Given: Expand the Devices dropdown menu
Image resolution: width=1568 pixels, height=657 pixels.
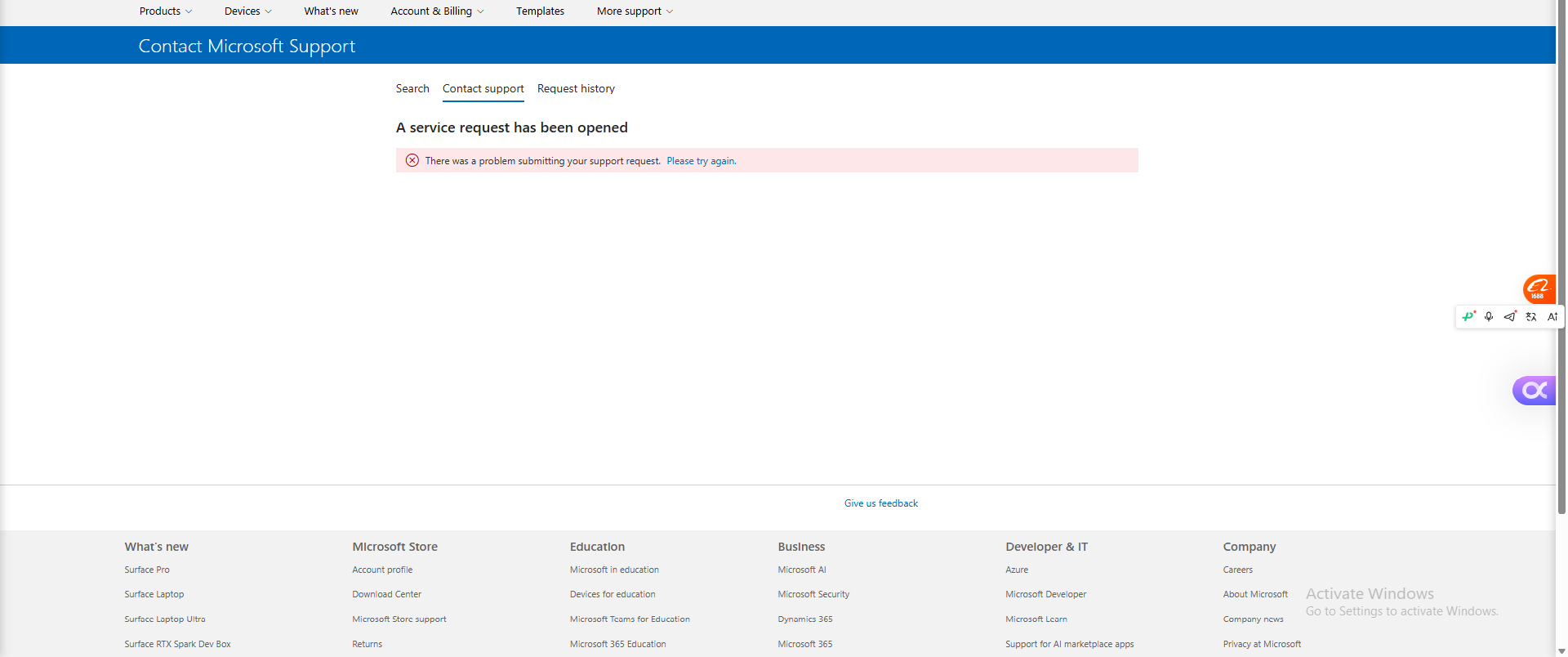Looking at the screenshot, I should pos(248,11).
